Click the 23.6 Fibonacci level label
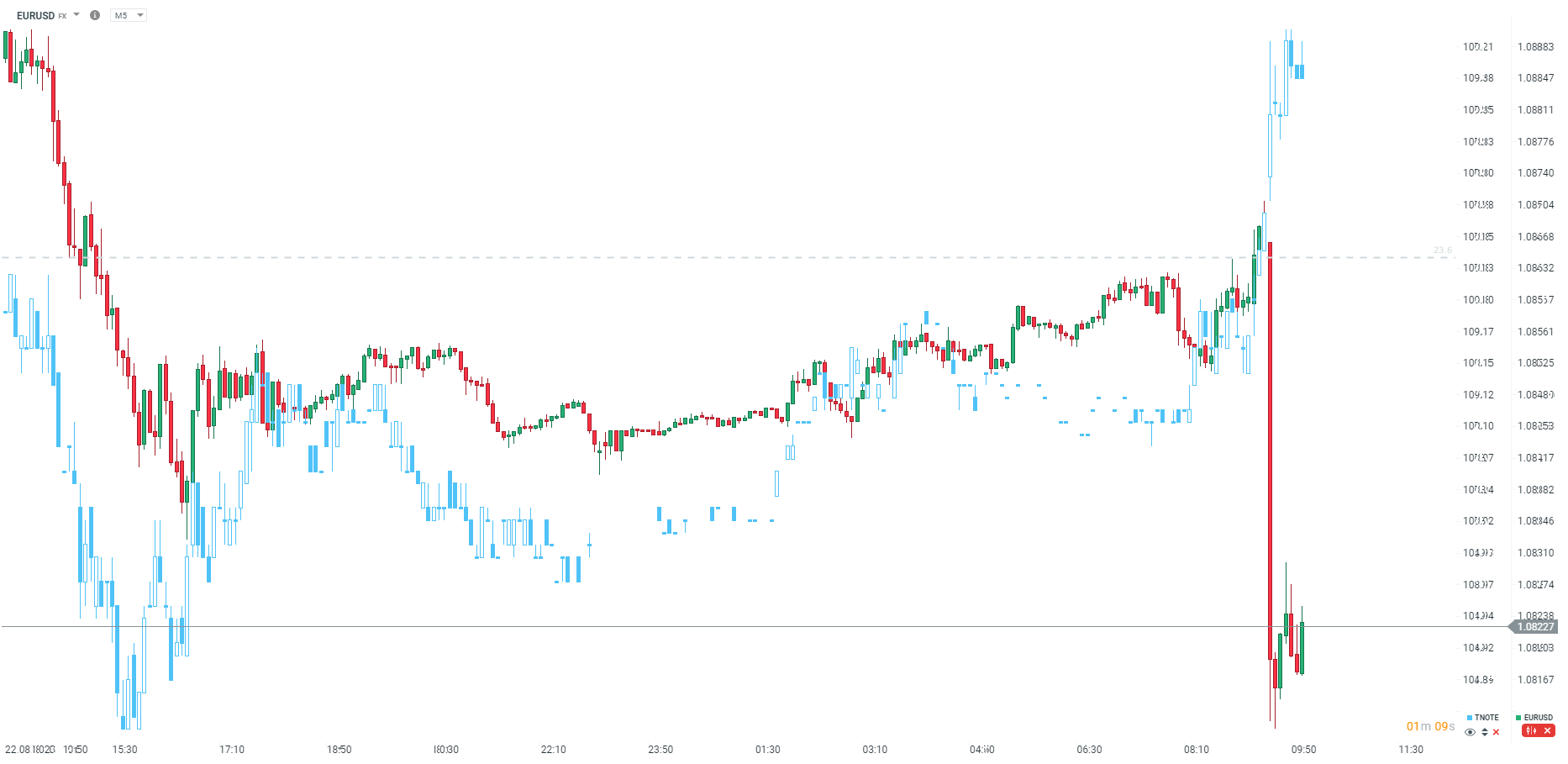 tap(1442, 250)
